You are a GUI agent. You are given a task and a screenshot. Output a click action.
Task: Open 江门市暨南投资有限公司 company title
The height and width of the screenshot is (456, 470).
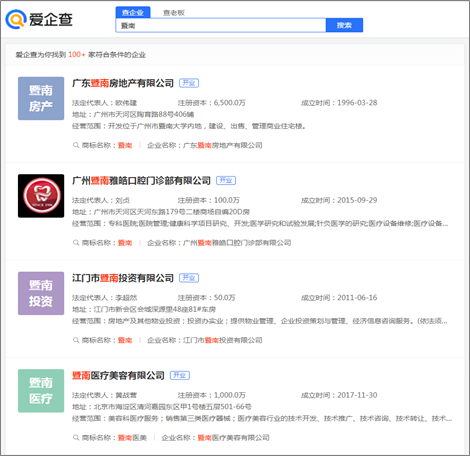(x=123, y=278)
